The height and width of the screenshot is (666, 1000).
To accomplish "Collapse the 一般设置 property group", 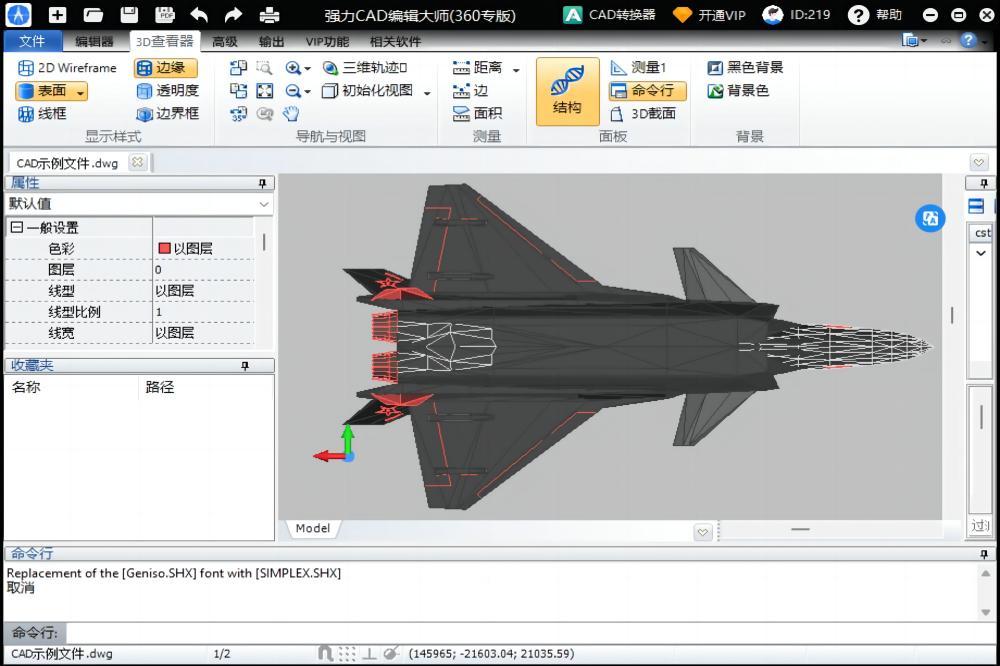I will [16, 228].
